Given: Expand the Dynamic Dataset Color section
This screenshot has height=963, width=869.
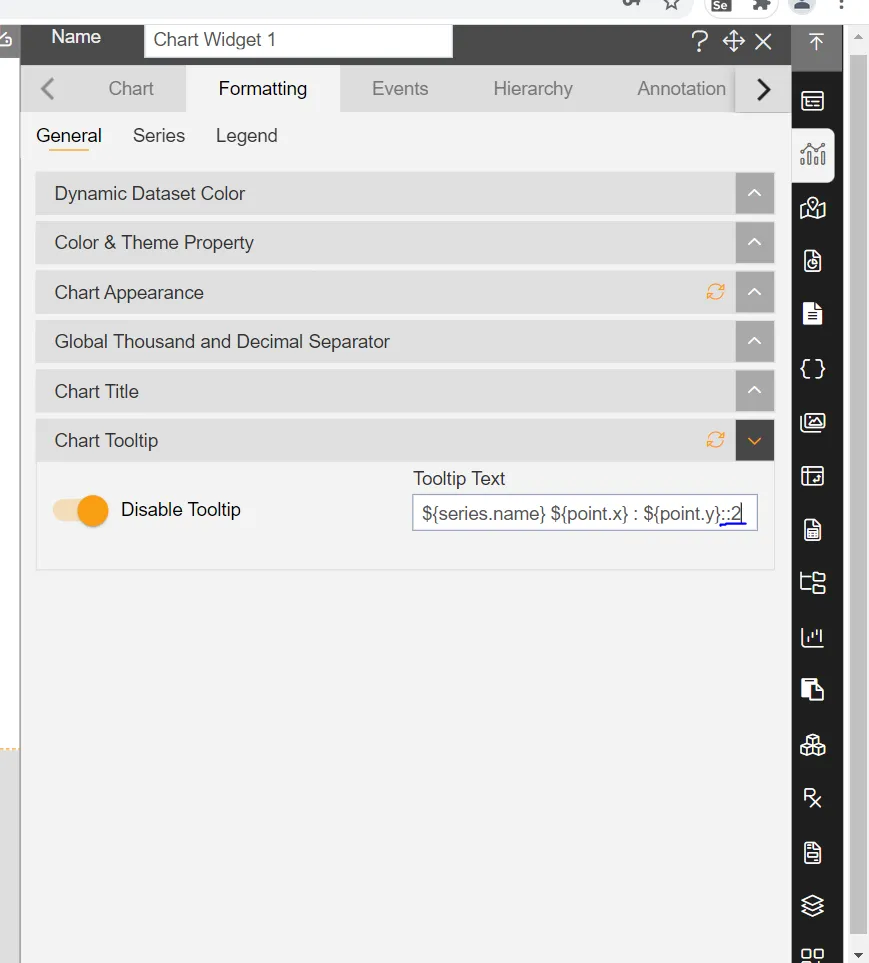Looking at the screenshot, I should 754,193.
